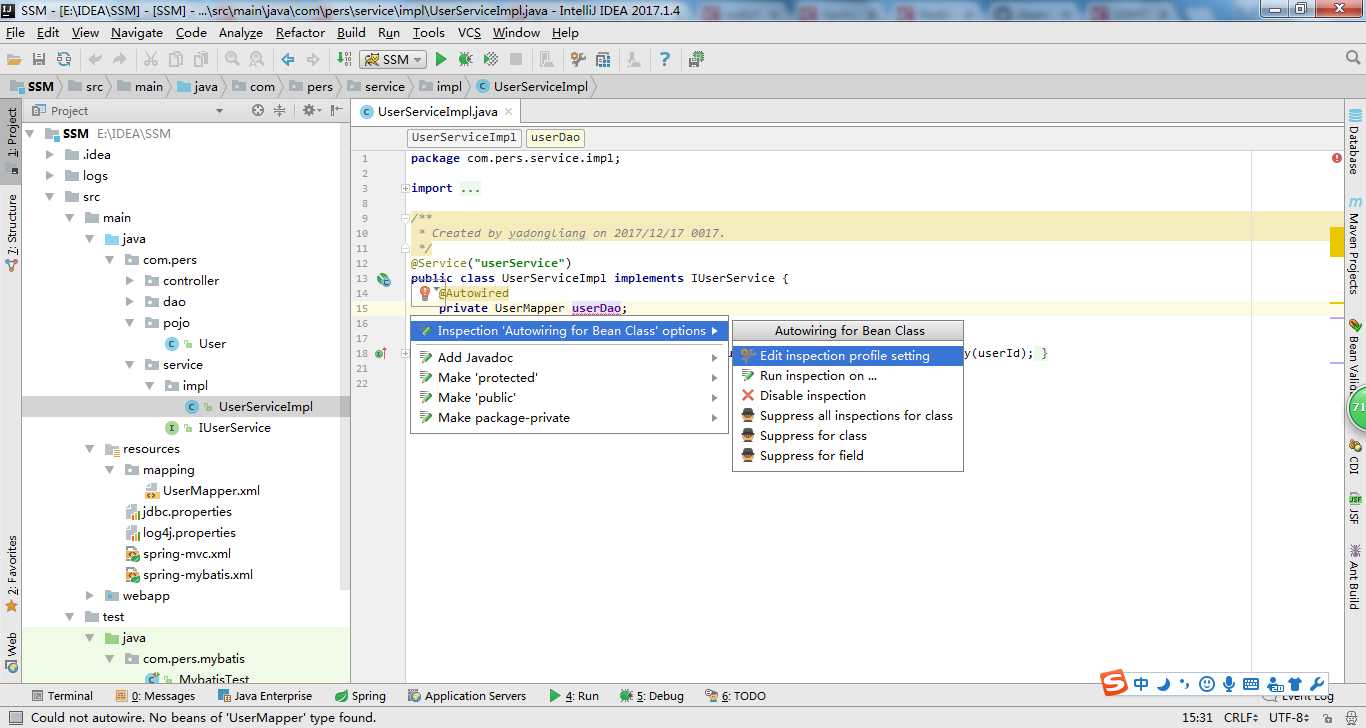Click the Save All floppy disk icon
This screenshot has height=728, width=1366.
(39, 60)
